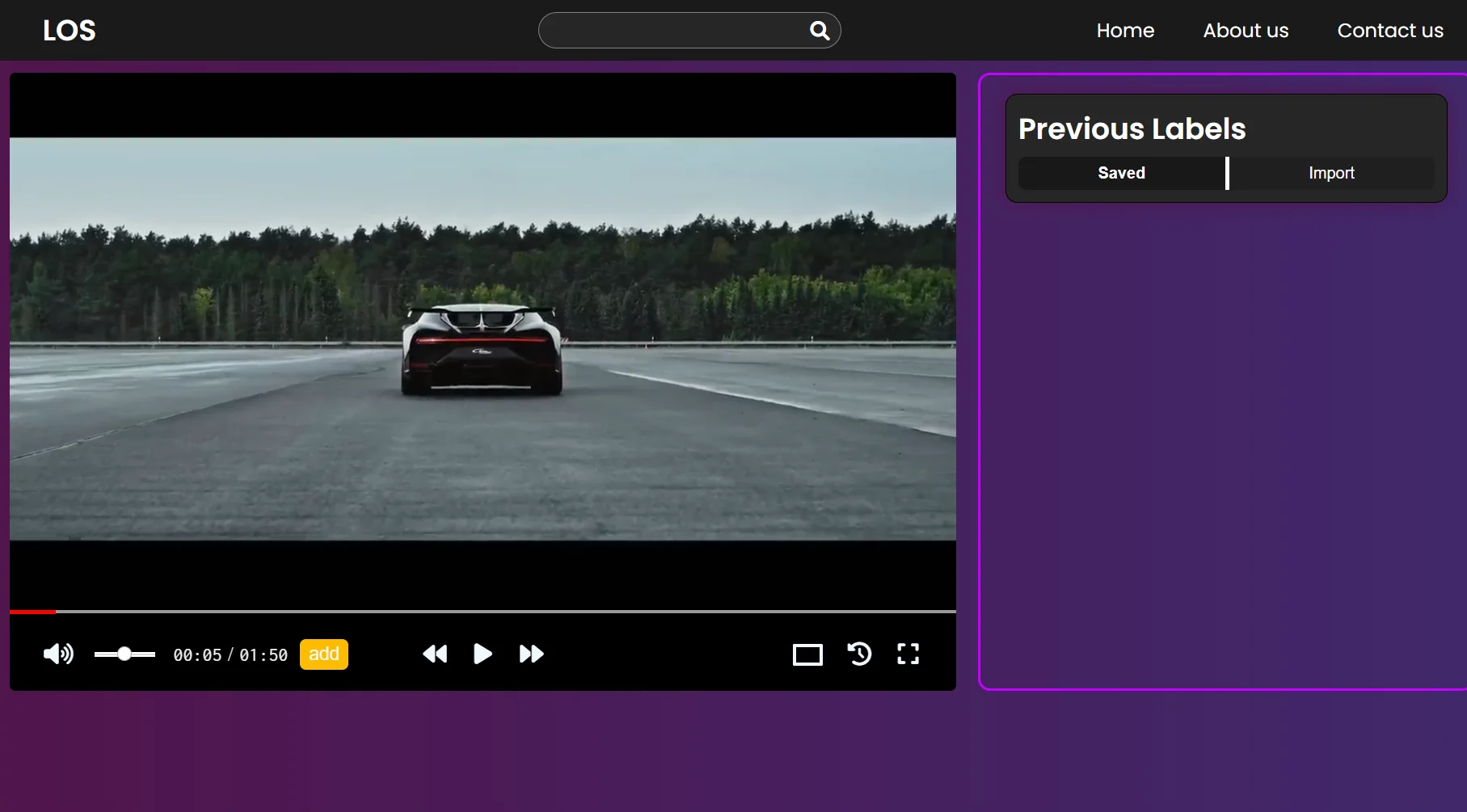Image resolution: width=1467 pixels, height=812 pixels.
Task: Click the rewind double-arrow button
Action: tap(435, 654)
